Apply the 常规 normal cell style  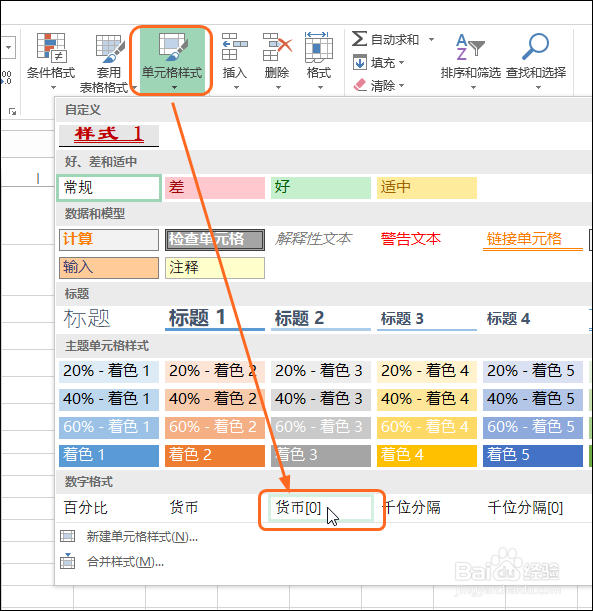109,188
